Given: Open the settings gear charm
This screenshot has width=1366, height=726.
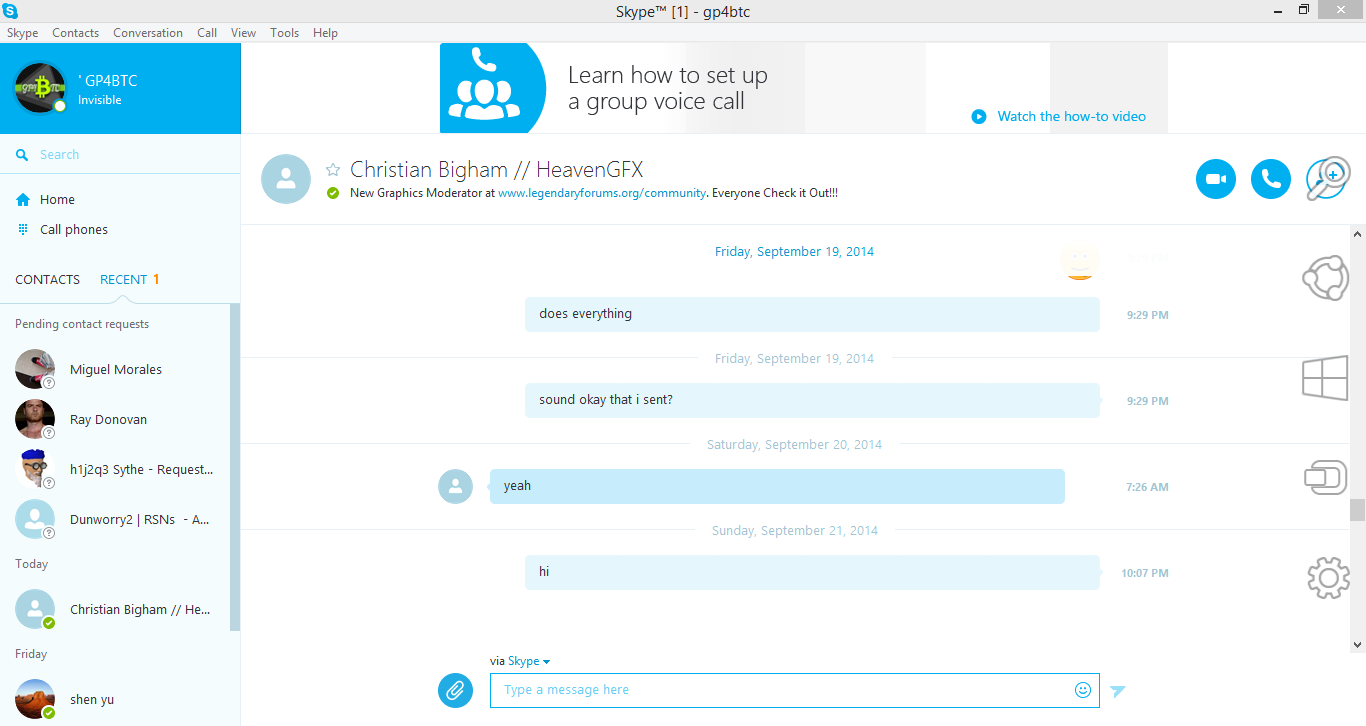Looking at the screenshot, I should [1328, 578].
